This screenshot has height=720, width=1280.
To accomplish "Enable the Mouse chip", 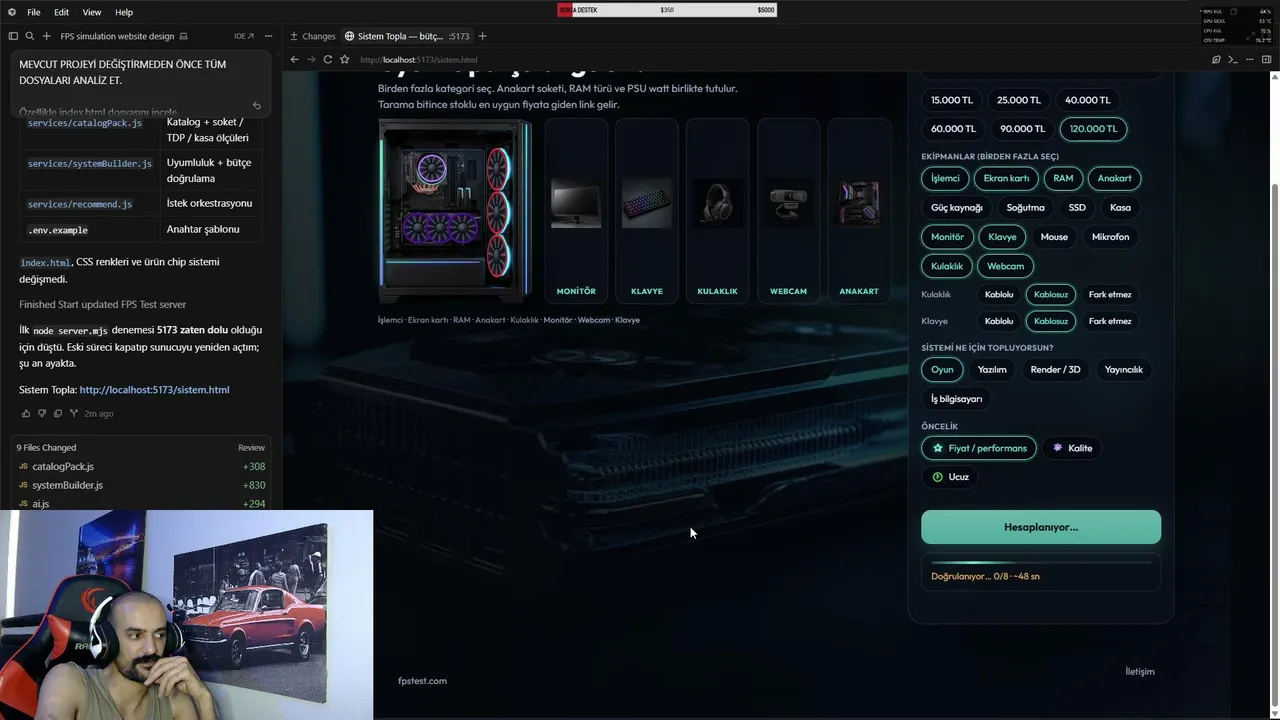I will [1054, 237].
